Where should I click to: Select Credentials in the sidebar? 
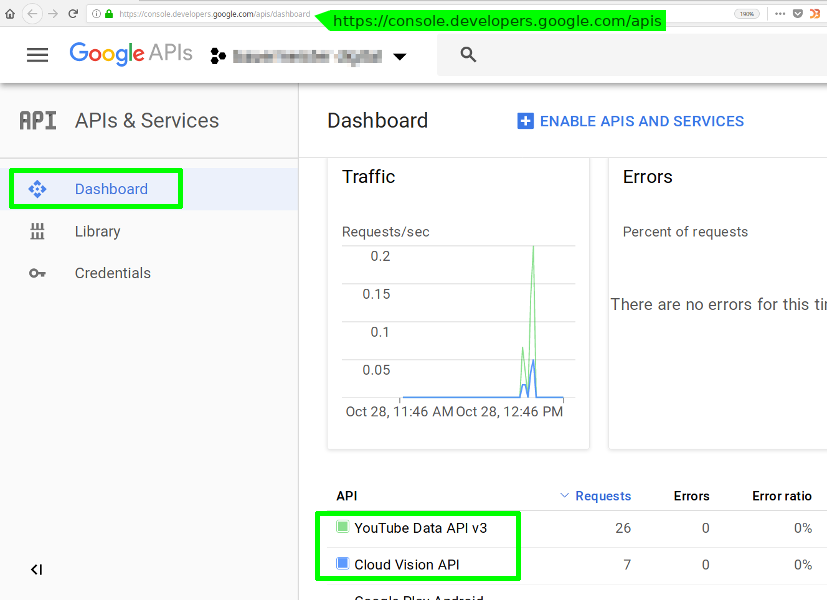112,272
